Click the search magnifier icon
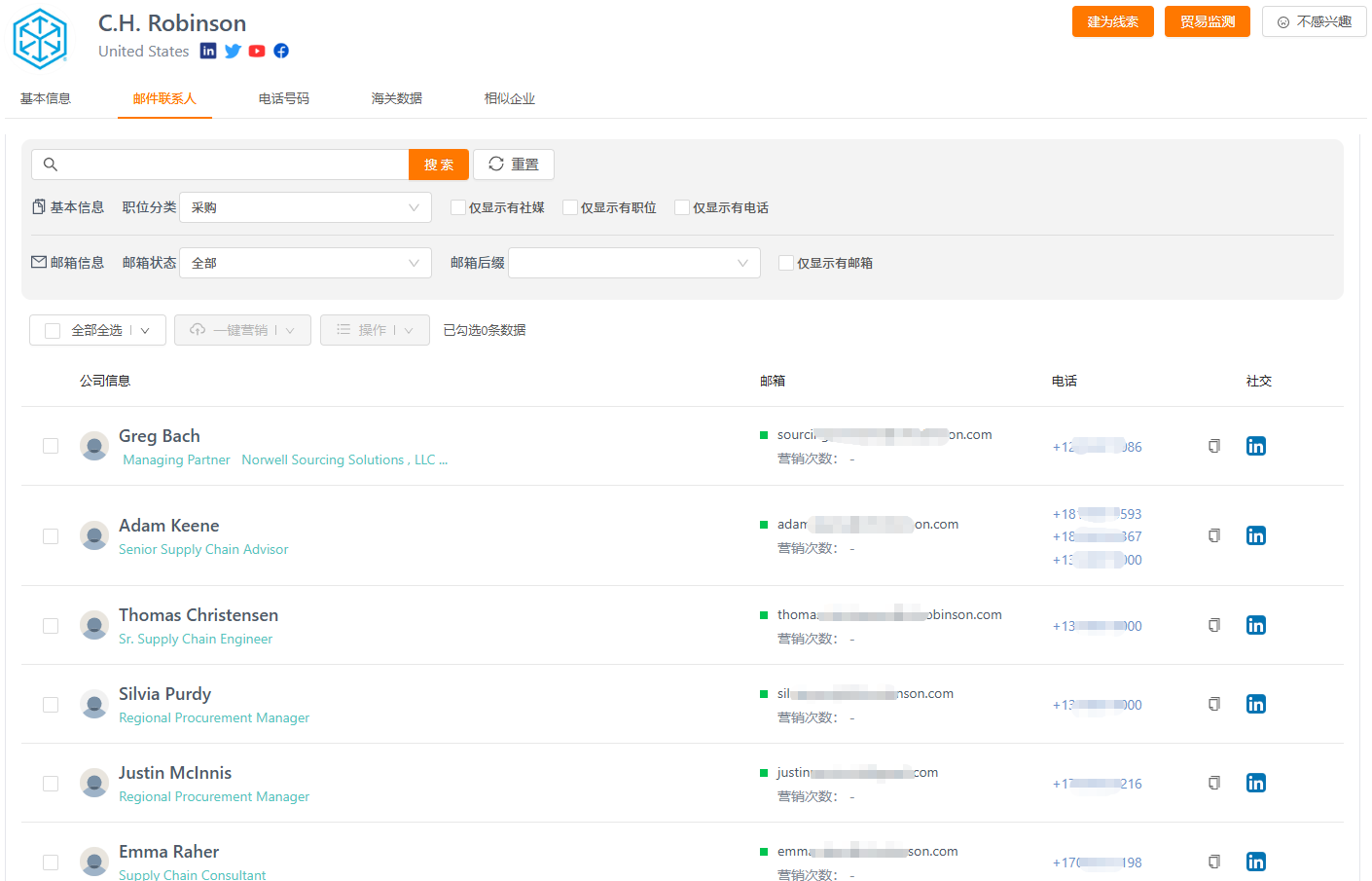Viewport: 1372px width, 881px height. (x=51, y=165)
